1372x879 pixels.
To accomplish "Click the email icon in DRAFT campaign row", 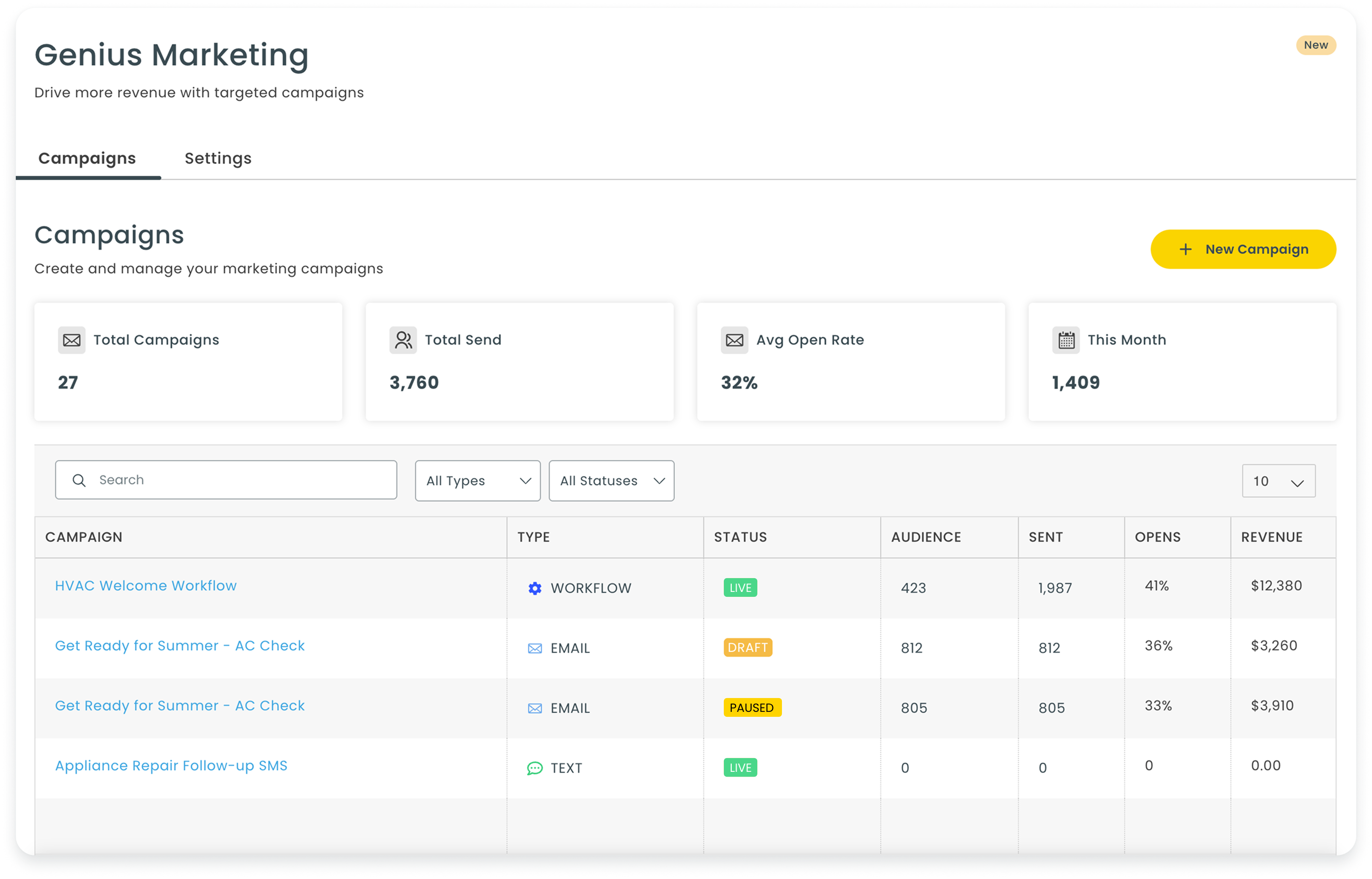I will click(535, 648).
